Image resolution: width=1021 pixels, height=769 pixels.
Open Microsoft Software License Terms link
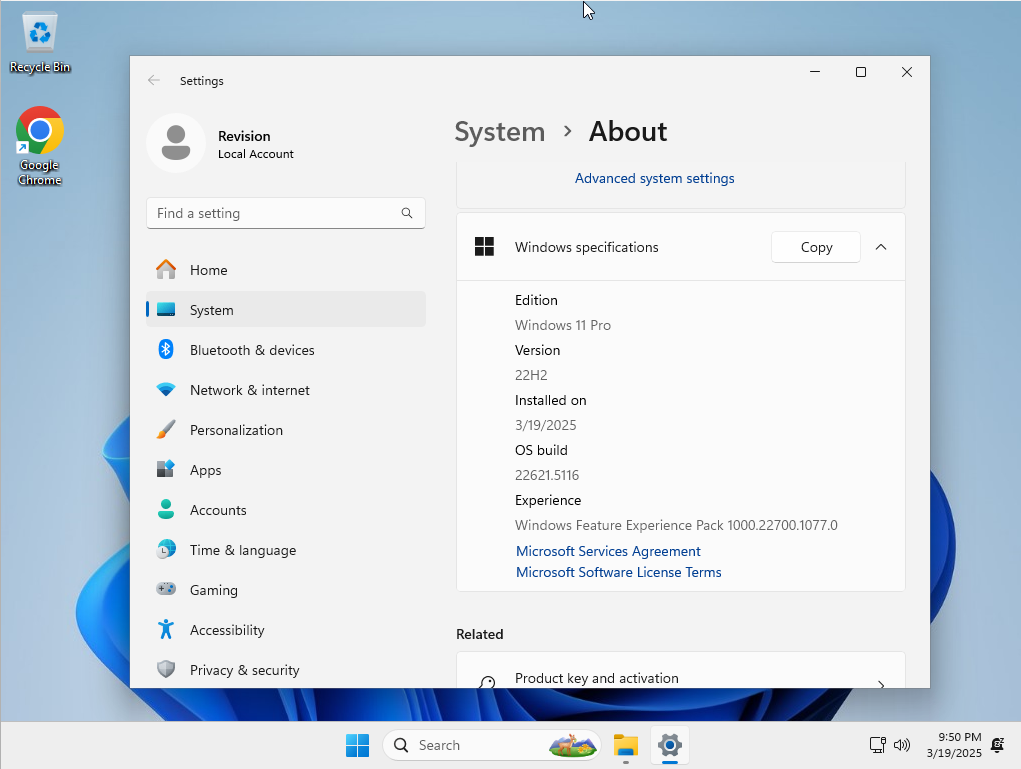[x=618, y=572]
